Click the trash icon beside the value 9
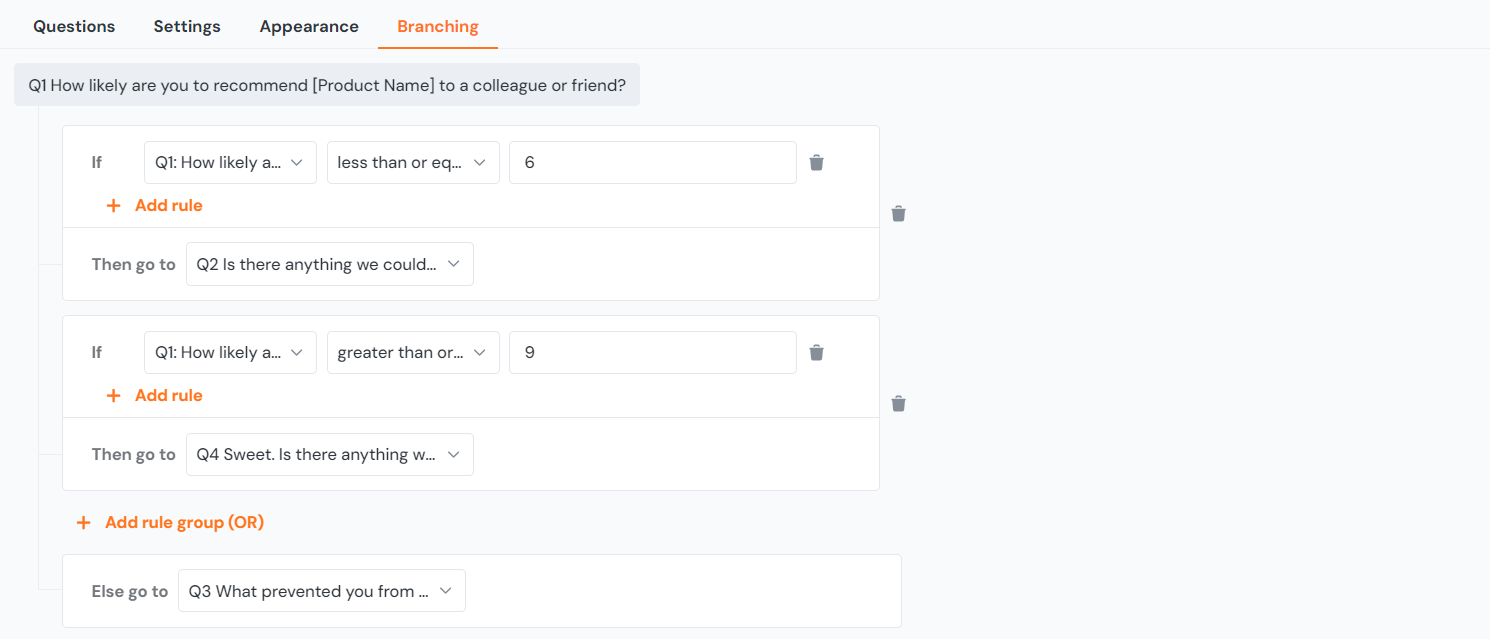This screenshot has width=1490, height=639. (x=817, y=352)
